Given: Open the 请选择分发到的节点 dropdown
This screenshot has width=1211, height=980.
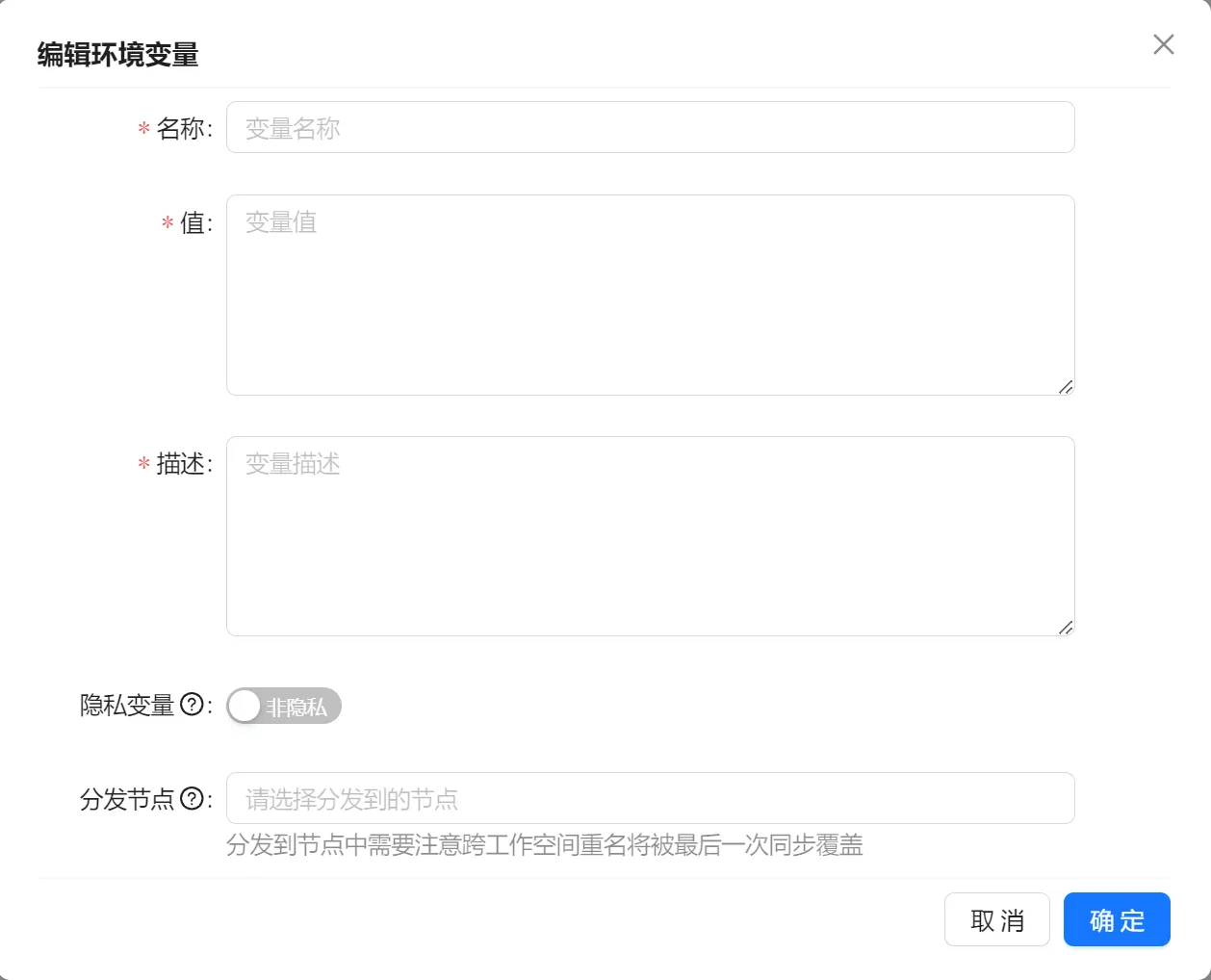Looking at the screenshot, I should coord(650,798).
